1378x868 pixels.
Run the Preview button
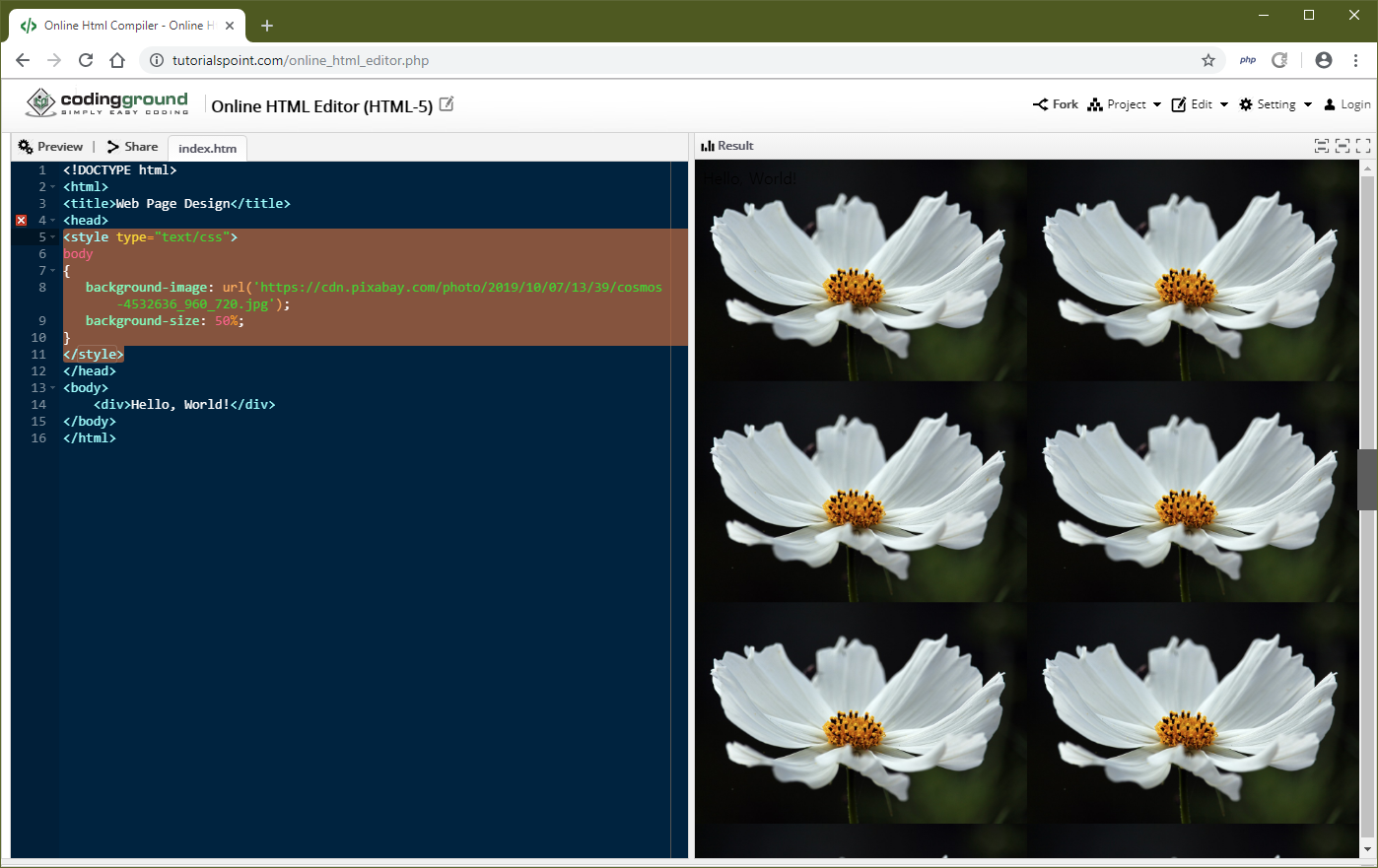click(50, 147)
